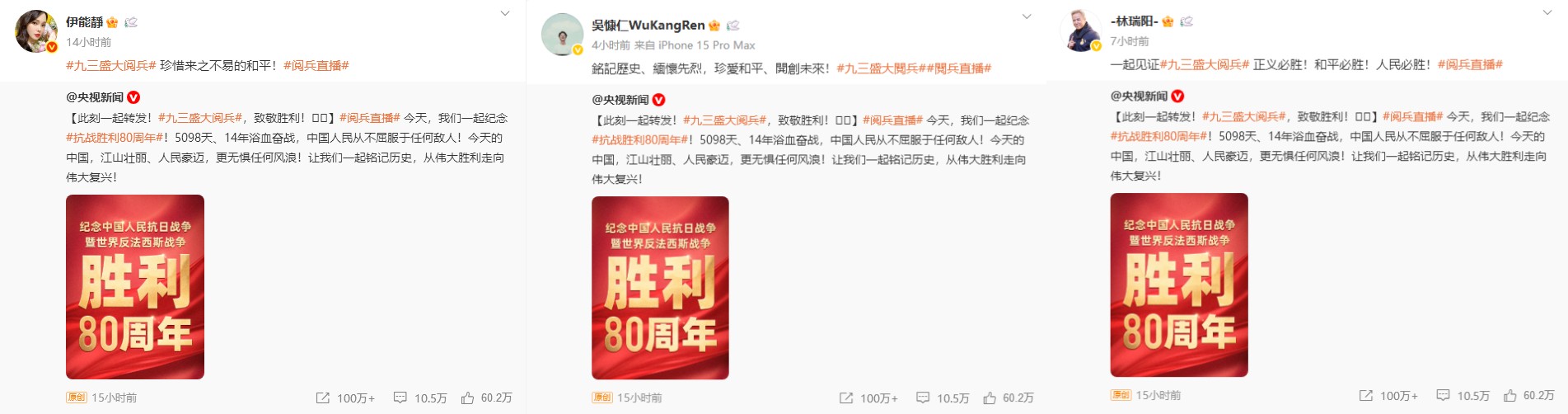Like the repost shared by -林瑞阳-
Screen dimensions: 1568x414
[1510, 395]
